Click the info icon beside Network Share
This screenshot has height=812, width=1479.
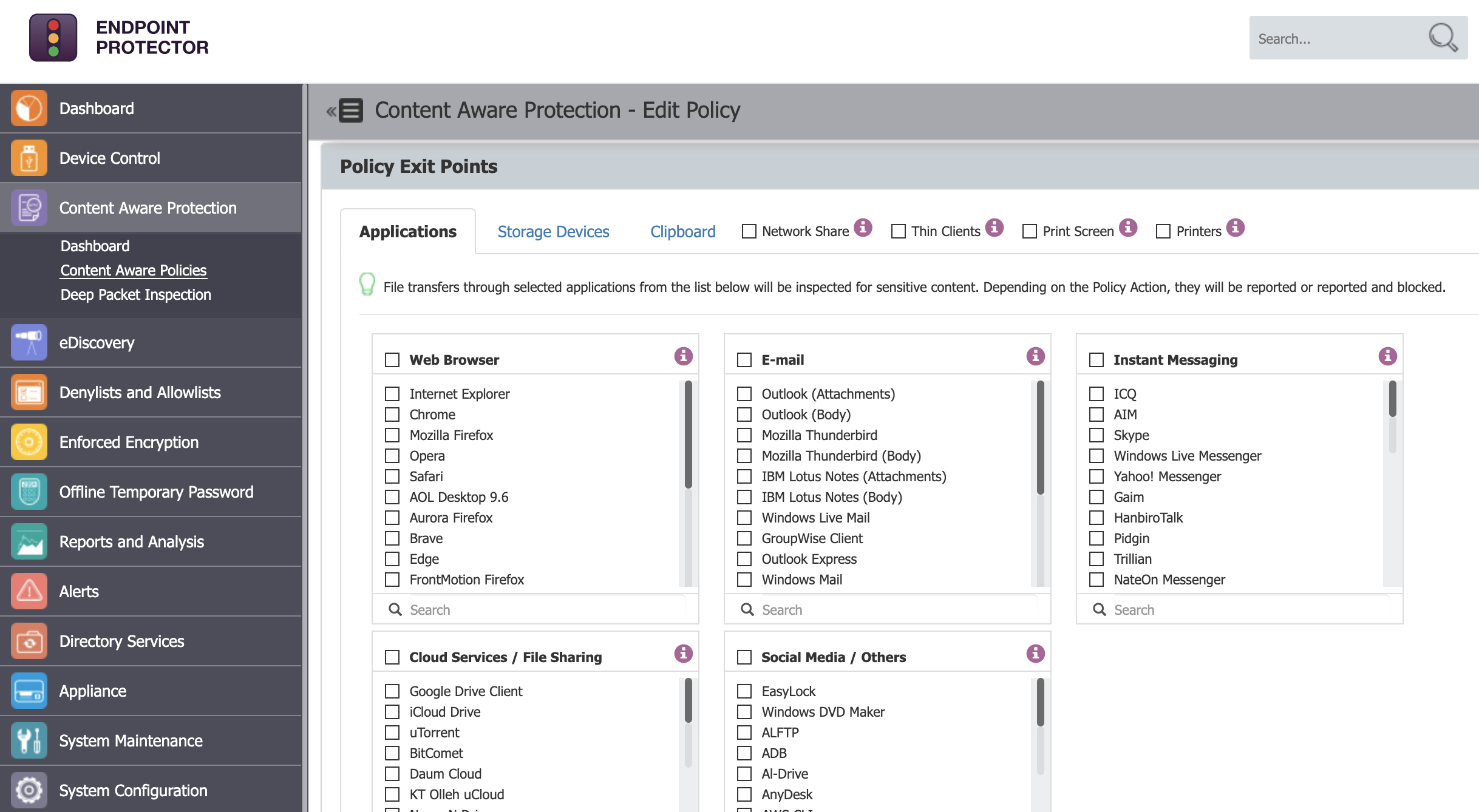click(863, 228)
